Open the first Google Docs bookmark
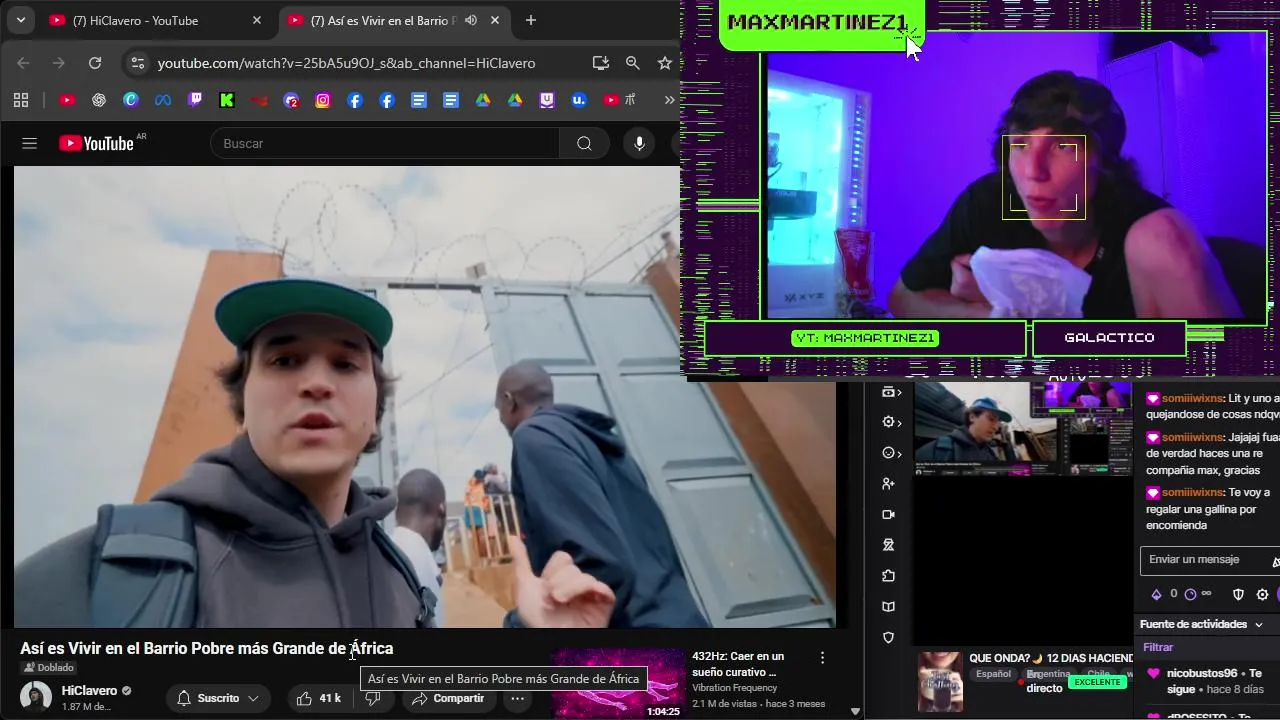 tap(419, 100)
